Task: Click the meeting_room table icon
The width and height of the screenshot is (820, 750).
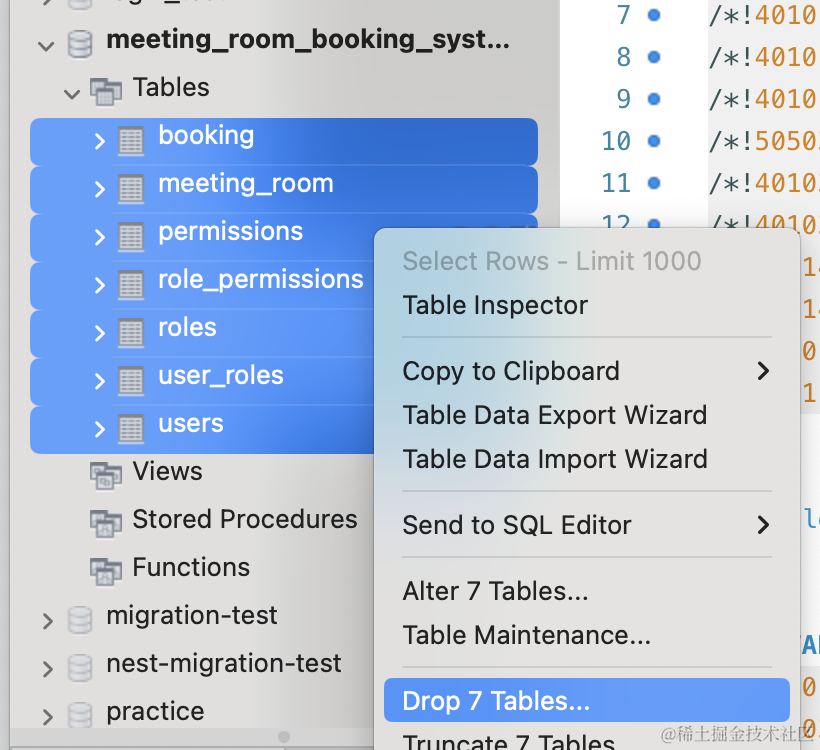Action: pos(131,189)
